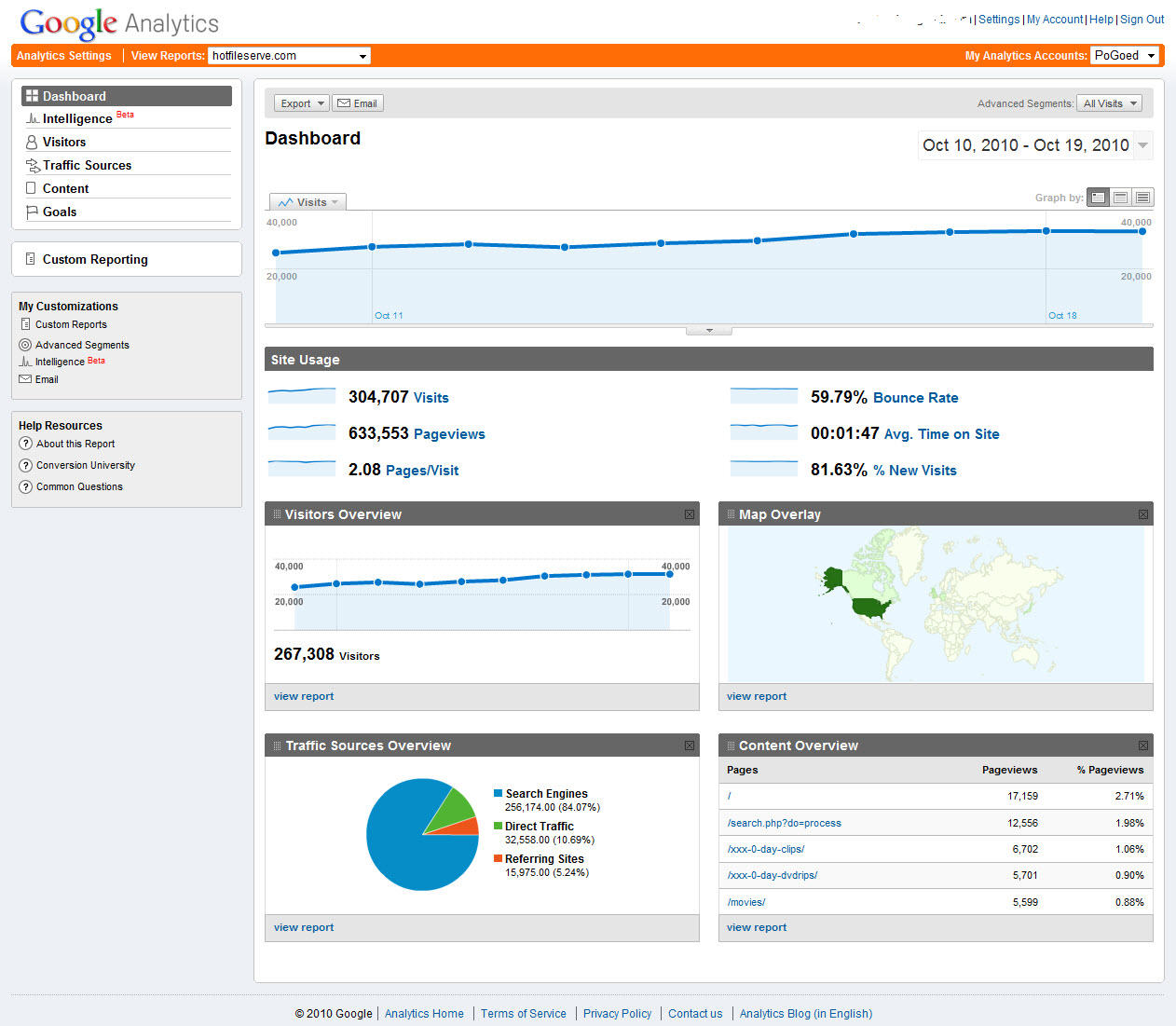Screen dimensions: 1176x1026
Task: Click the United States on map overlay
Action: pos(871,609)
